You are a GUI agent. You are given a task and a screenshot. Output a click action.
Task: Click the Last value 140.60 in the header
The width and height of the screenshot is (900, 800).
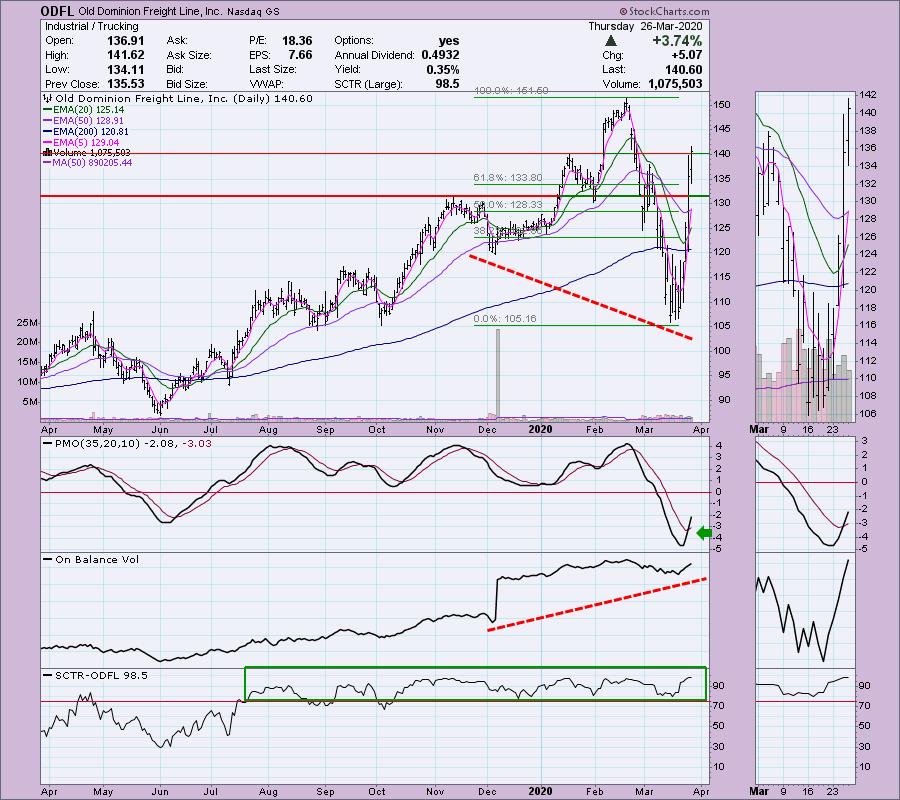[683, 69]
